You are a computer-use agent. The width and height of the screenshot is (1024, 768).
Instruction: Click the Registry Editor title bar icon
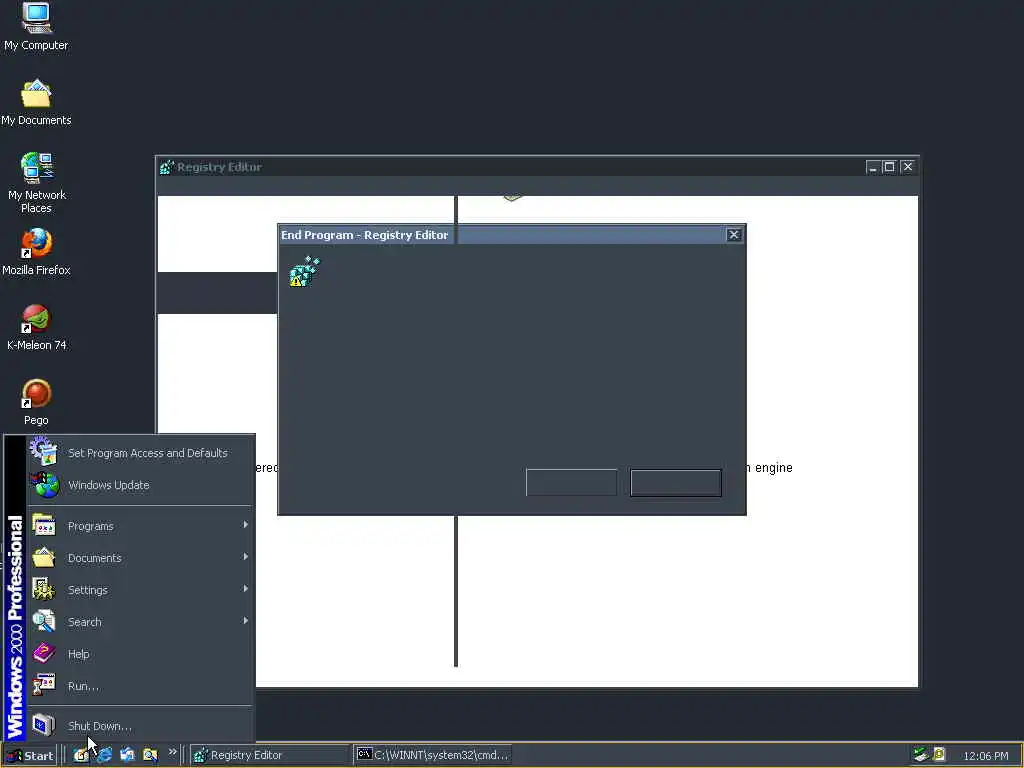click(167, 167)
